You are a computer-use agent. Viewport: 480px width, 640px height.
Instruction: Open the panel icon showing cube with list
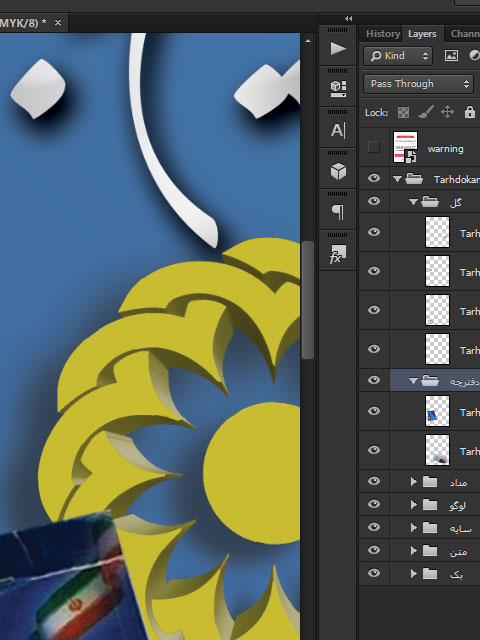coord(338,89)
